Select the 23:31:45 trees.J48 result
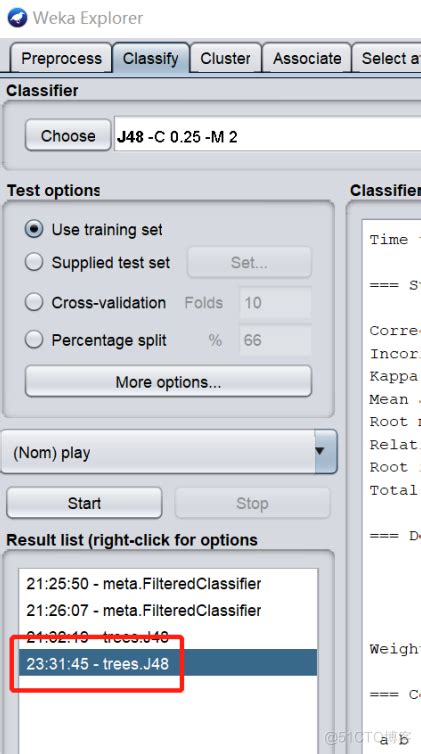The height and width of the screenshot is (754, 421). pyautogui.click(x=168, y=663)
